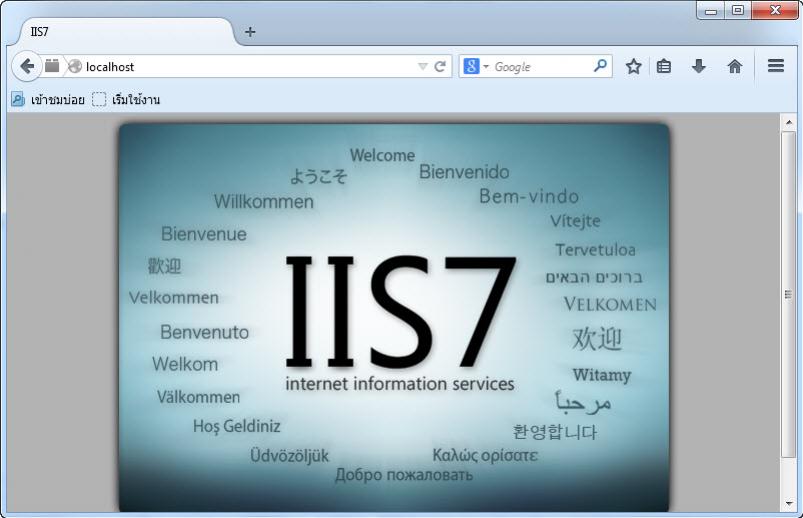Image resolution: width=803 pixels, height=518 pixels.
Task: Click the IIS7 welcome image
Action: 394,318
